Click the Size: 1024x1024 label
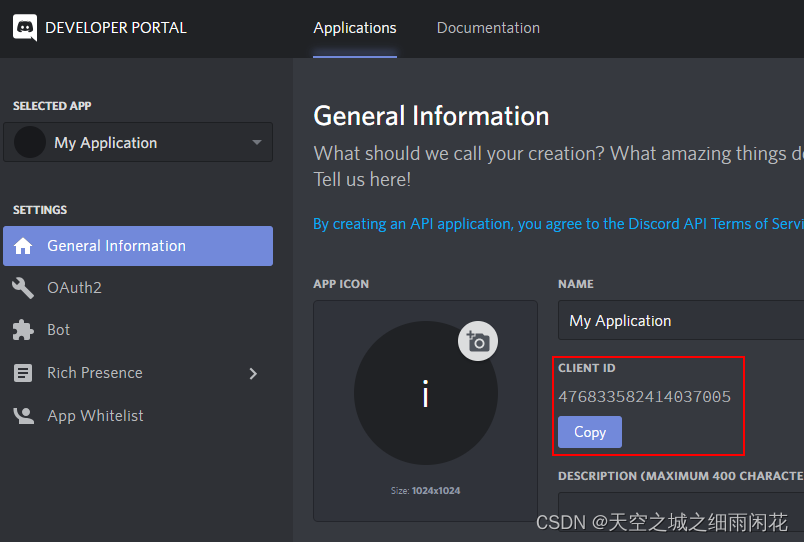Image resolution: width=804 pixels, height=542 pixels. coord(426,491)
